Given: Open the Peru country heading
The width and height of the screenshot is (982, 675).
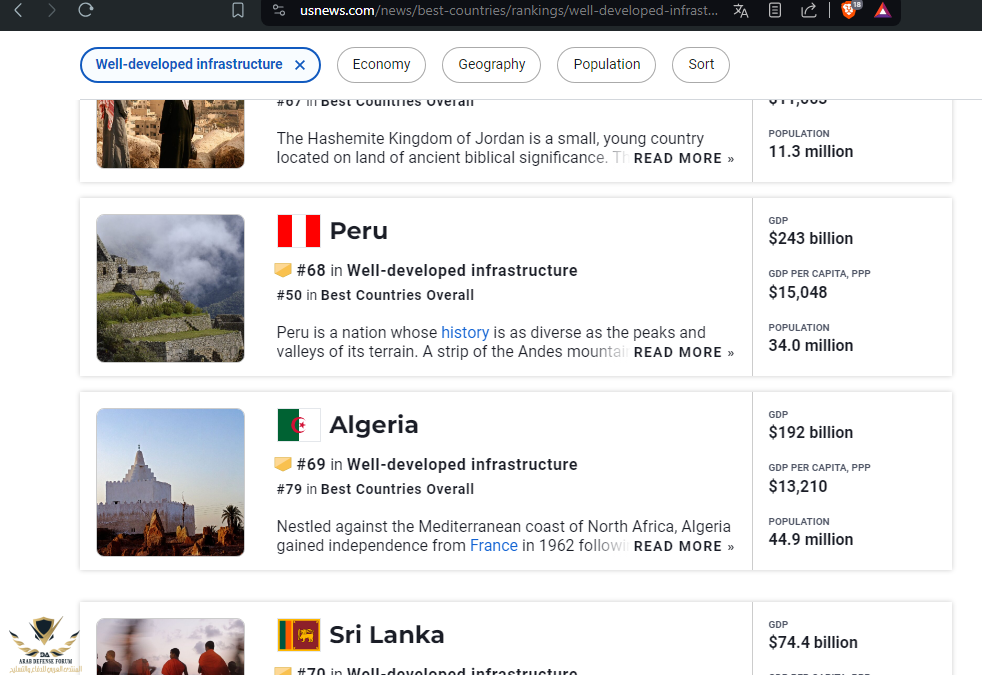Looking at the screenshot, I should coord(359,231).
